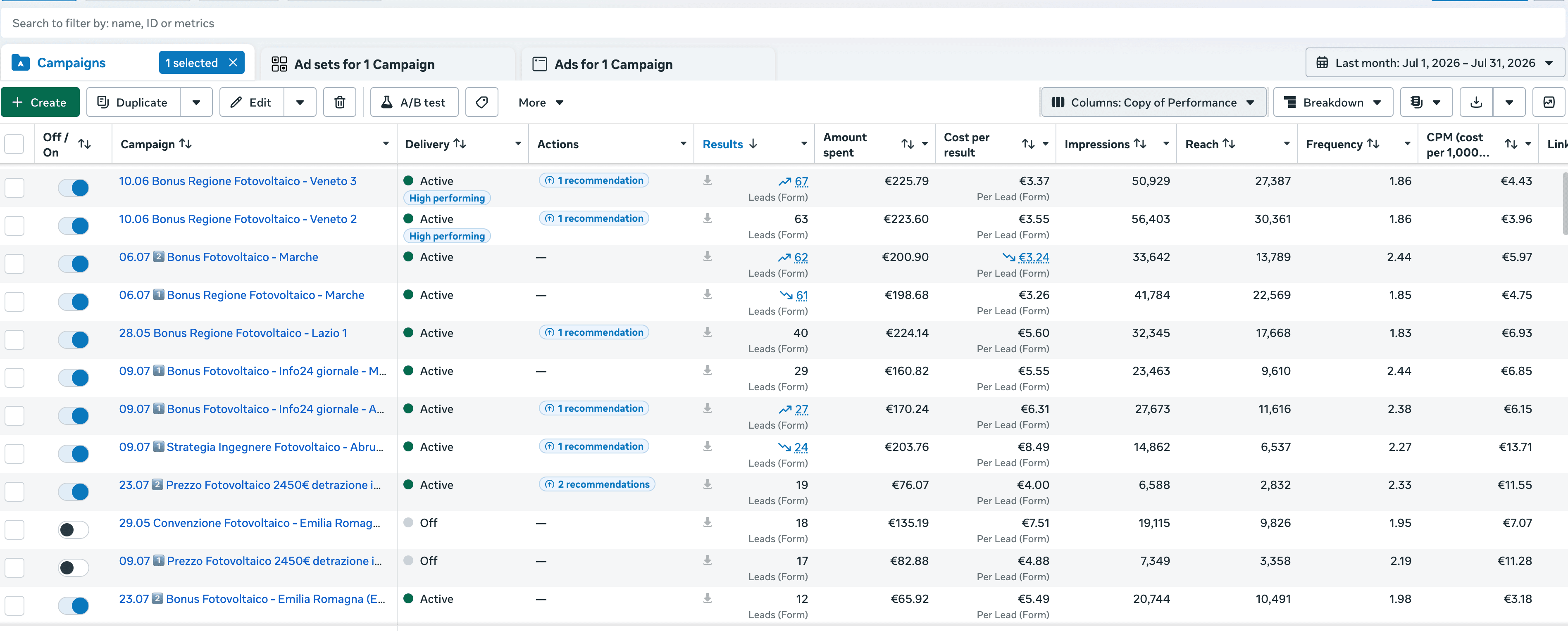Image resolution: width=1568 pixels, height=631 pixels.
Task: Click download icon for Veneto 3 results
Action: pos(707,181)
